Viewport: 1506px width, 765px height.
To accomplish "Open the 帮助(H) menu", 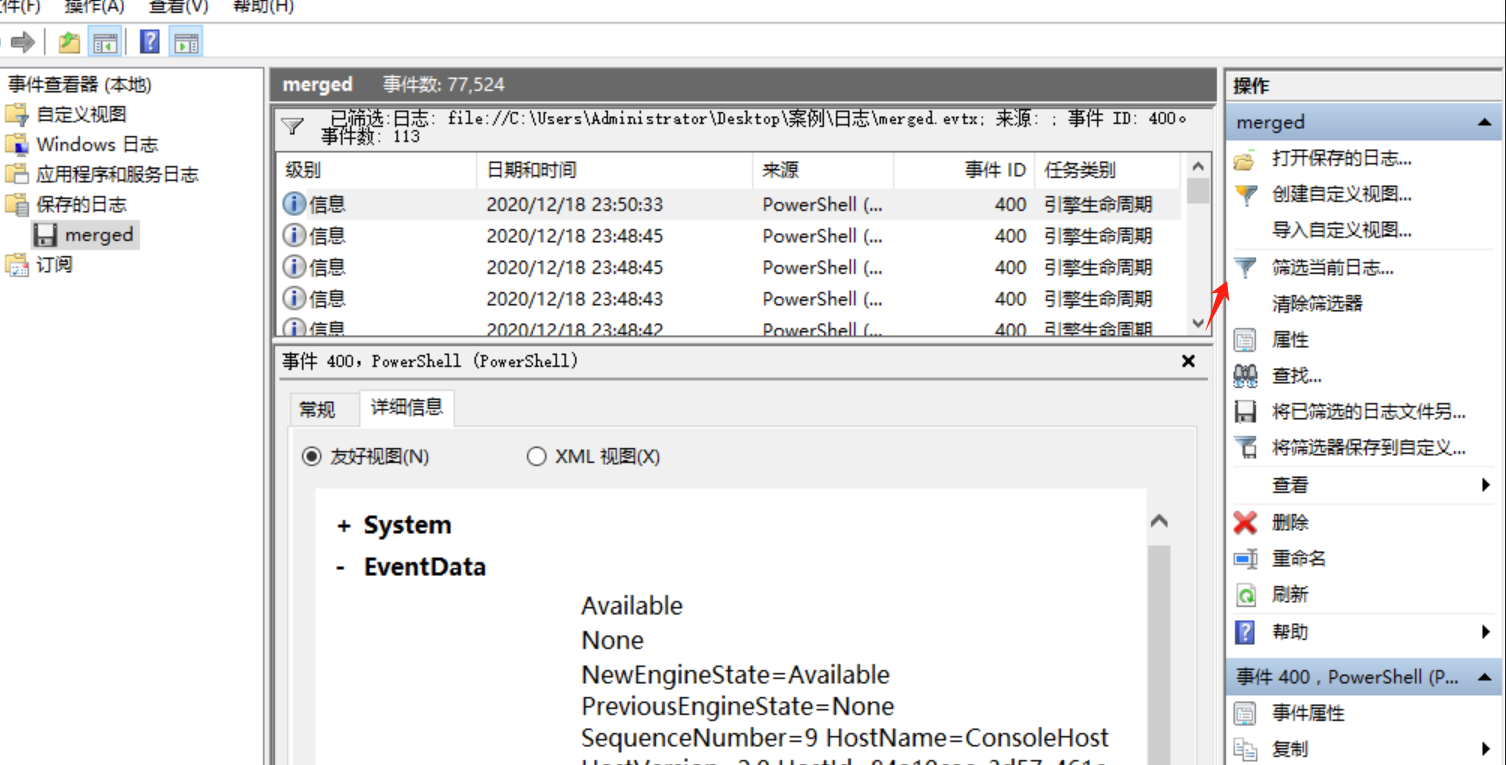I will tap(263, 7).
